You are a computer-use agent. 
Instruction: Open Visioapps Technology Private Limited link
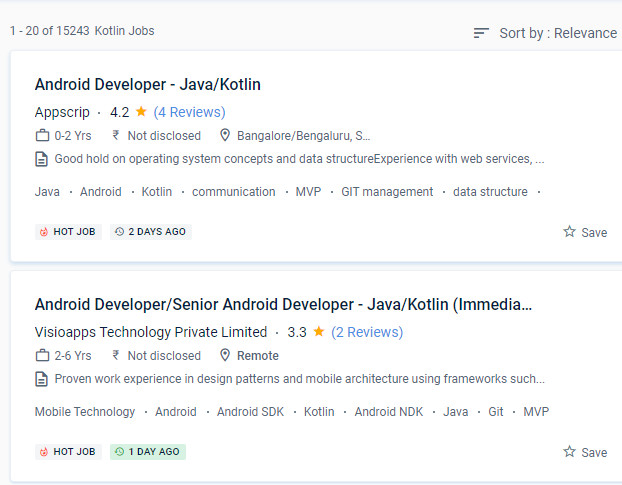151,332
